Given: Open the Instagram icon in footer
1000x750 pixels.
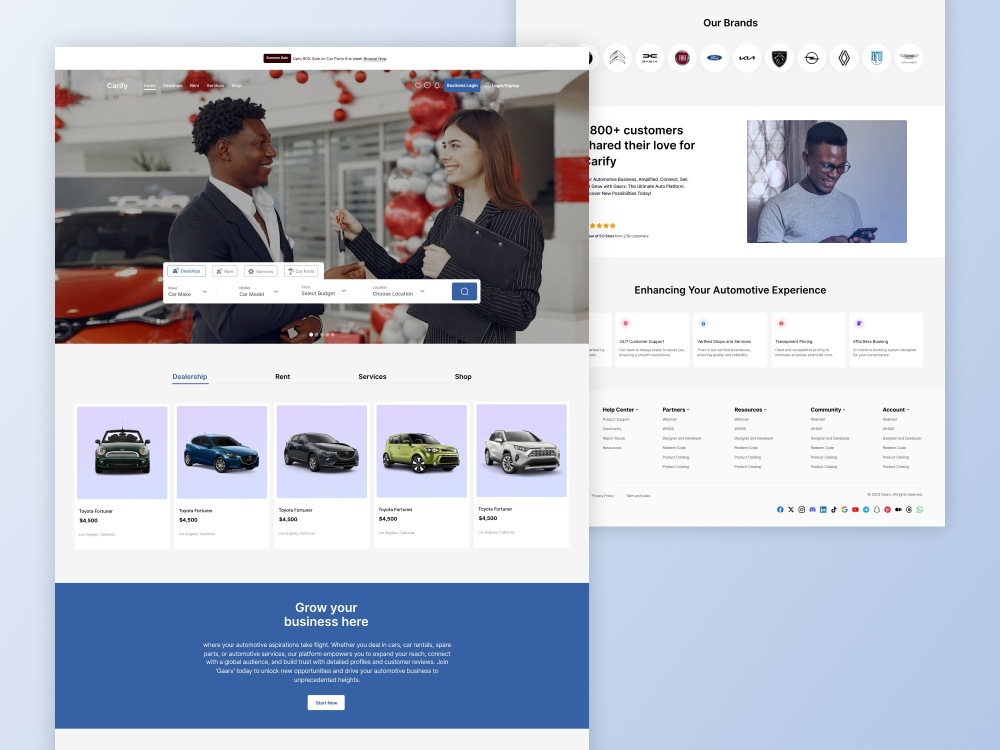Looking at the screenshot, I should point(802,510).
